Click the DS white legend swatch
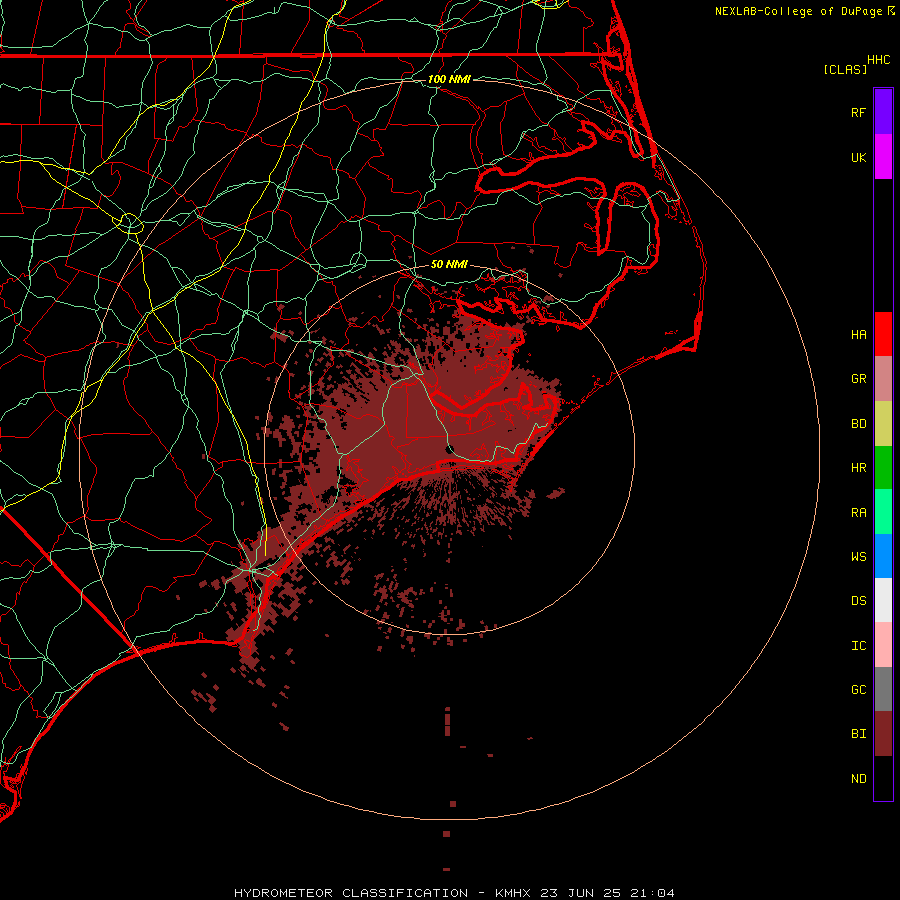The height and width of the screenshot is (900, 900). (883, 600)
